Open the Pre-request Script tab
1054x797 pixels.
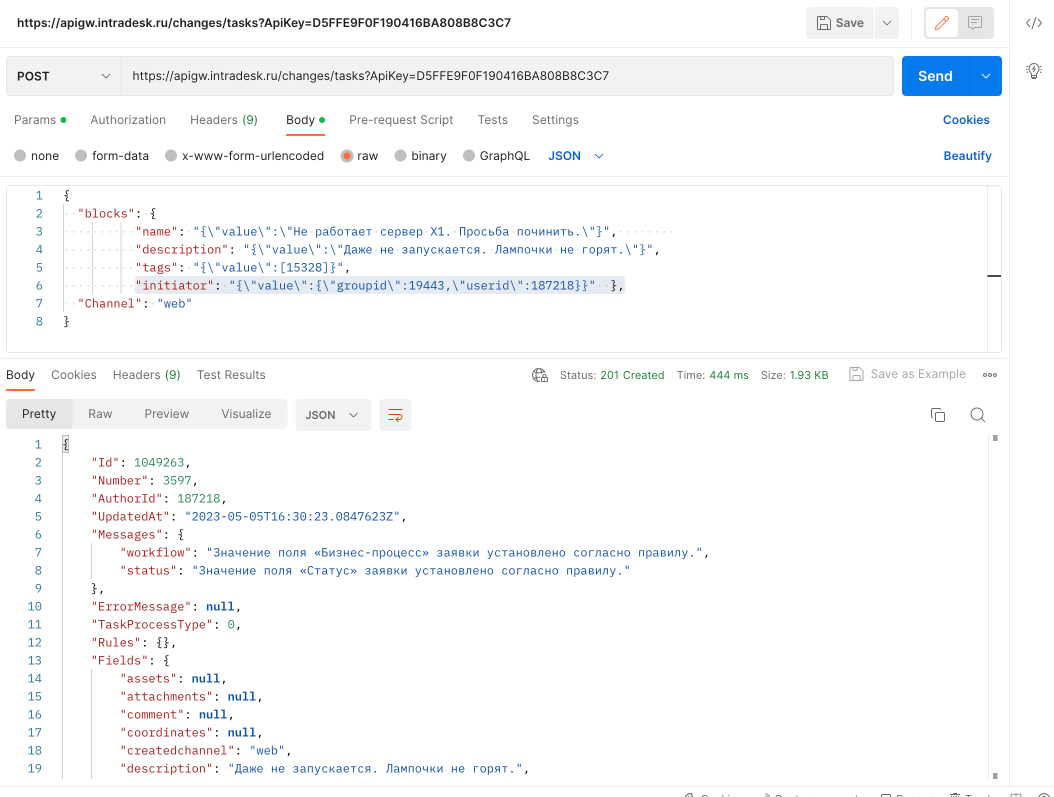pyautogui.click(x=401, y=120)
